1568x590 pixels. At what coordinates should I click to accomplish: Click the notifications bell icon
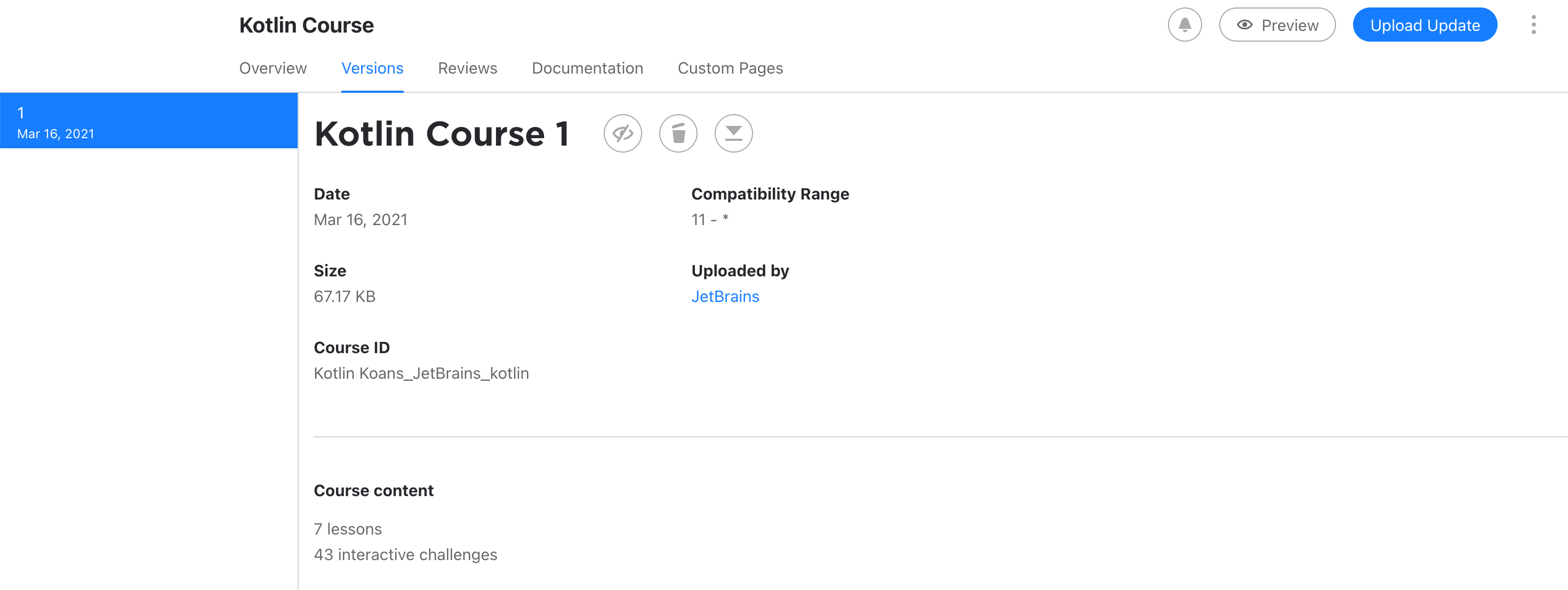tap(1184, 25)
